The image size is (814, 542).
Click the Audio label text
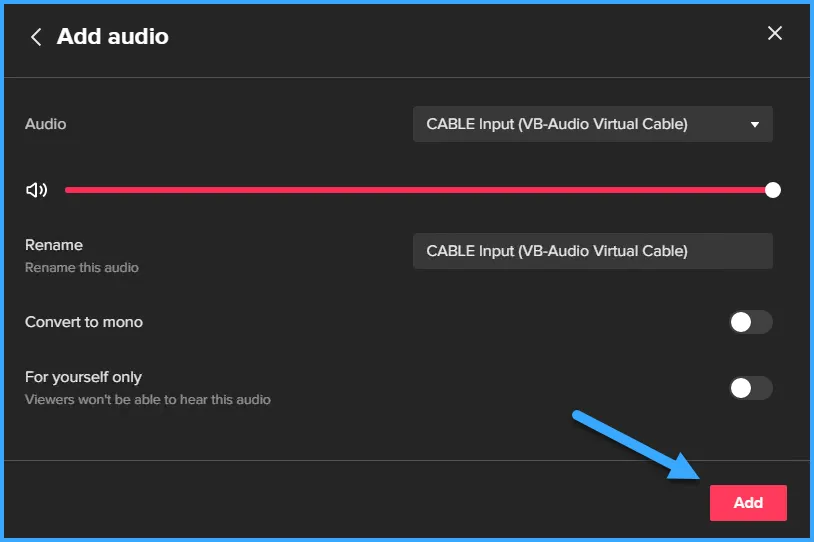tap(46, 124)
